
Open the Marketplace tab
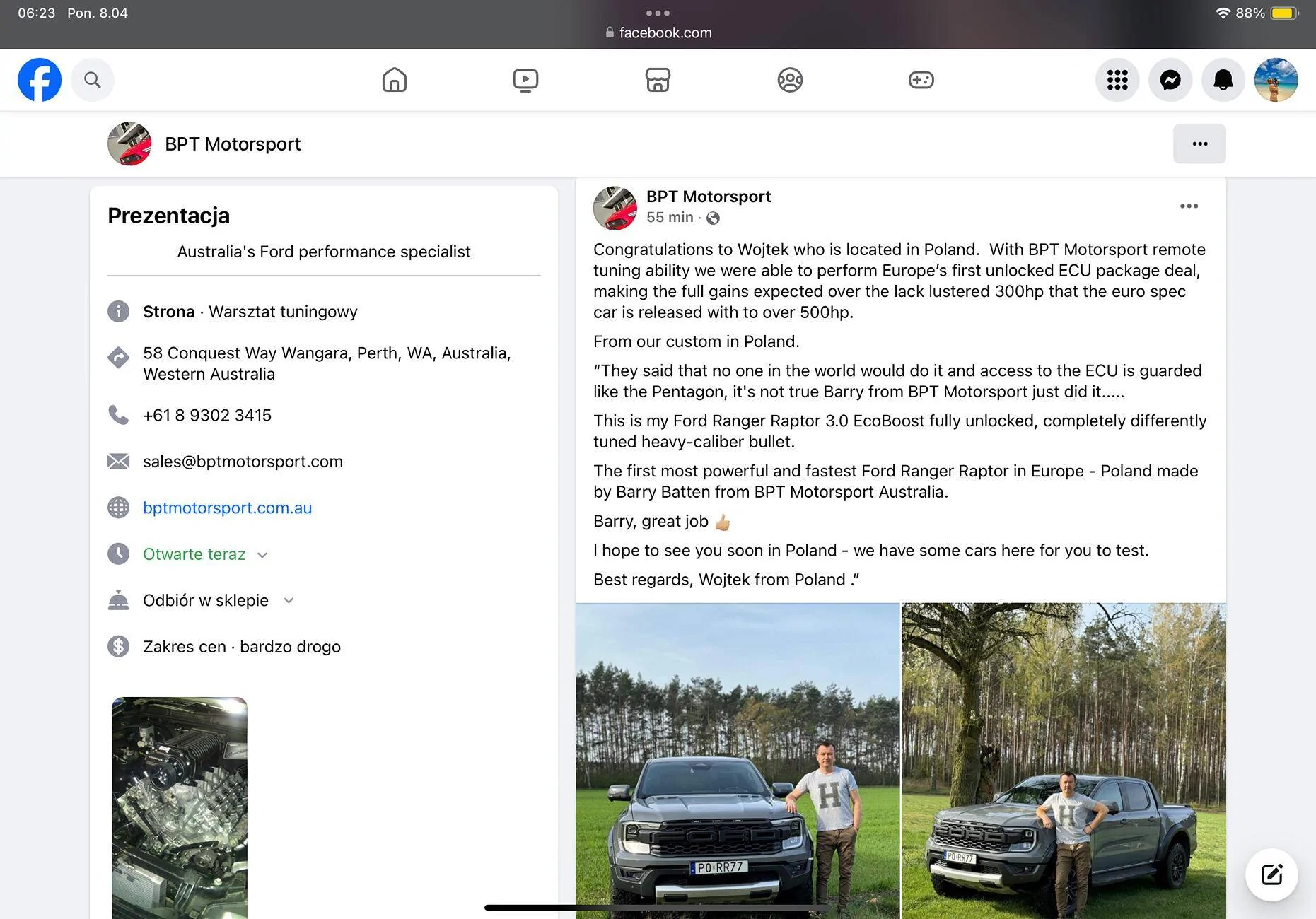coord(658,80)
